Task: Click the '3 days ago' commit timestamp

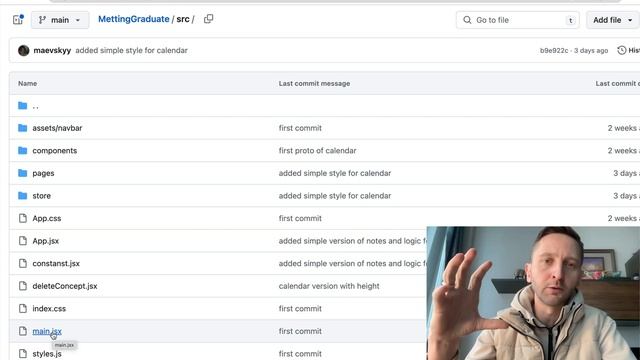Action: [x=591, y=51]
